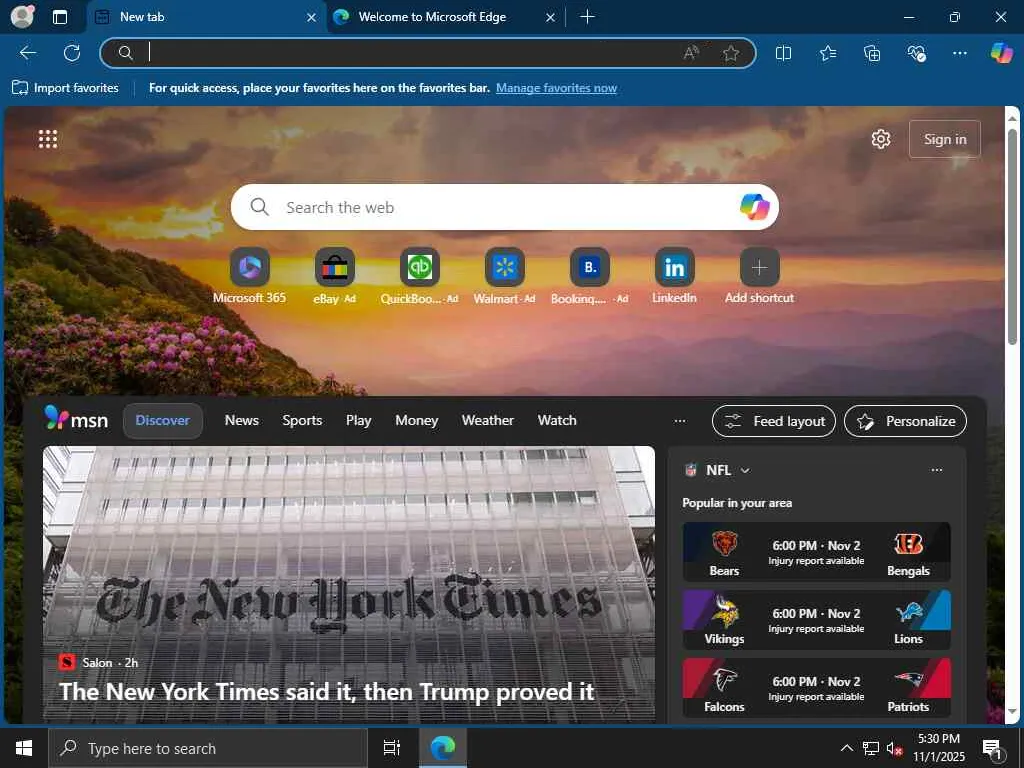The image size is (1024, 768).
Task: Open Task View on taskbar
Action: click(x=391, y=748)
